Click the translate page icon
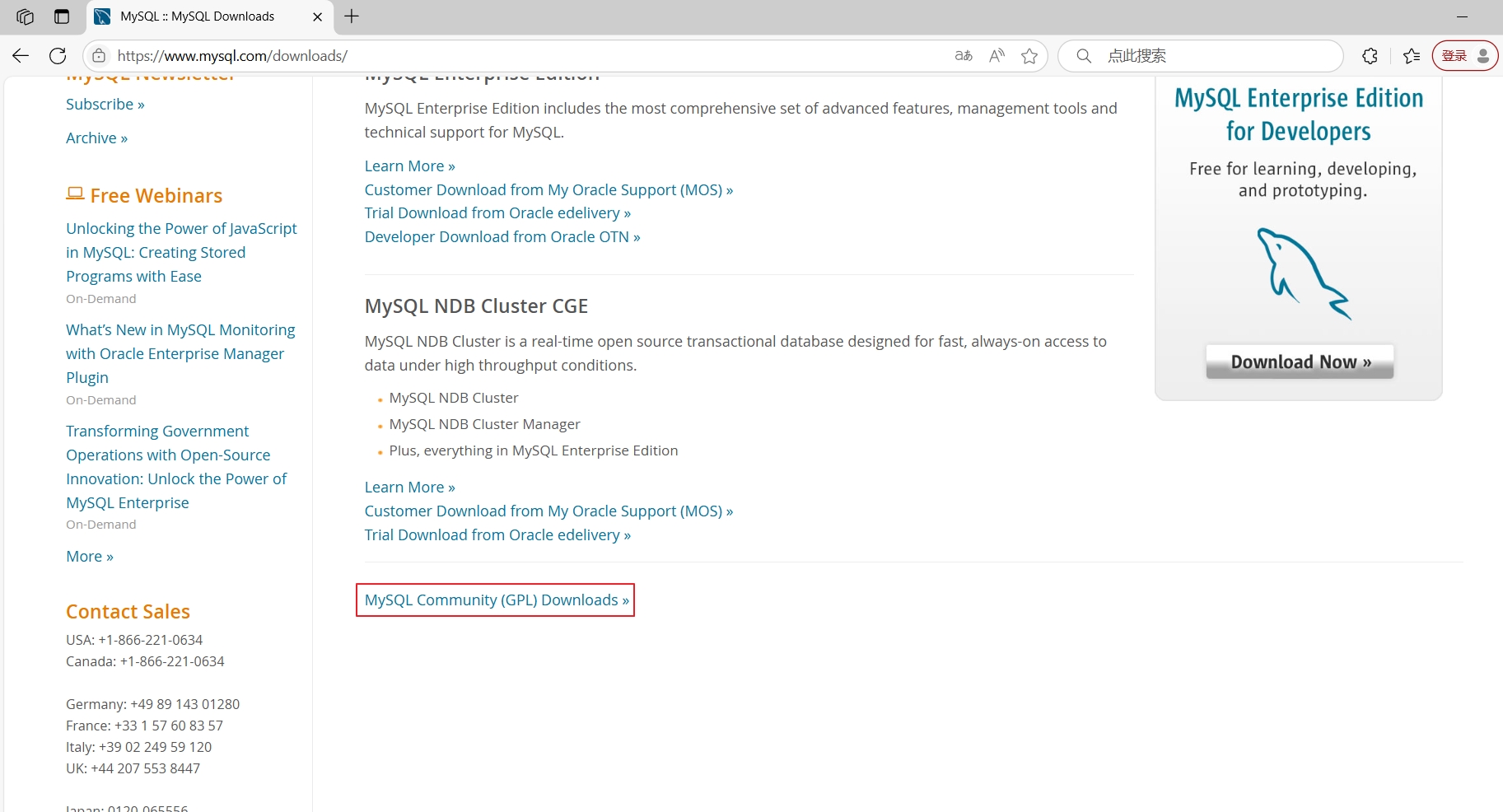Viewport: 1503px width, 812px height. coord(964,56)
